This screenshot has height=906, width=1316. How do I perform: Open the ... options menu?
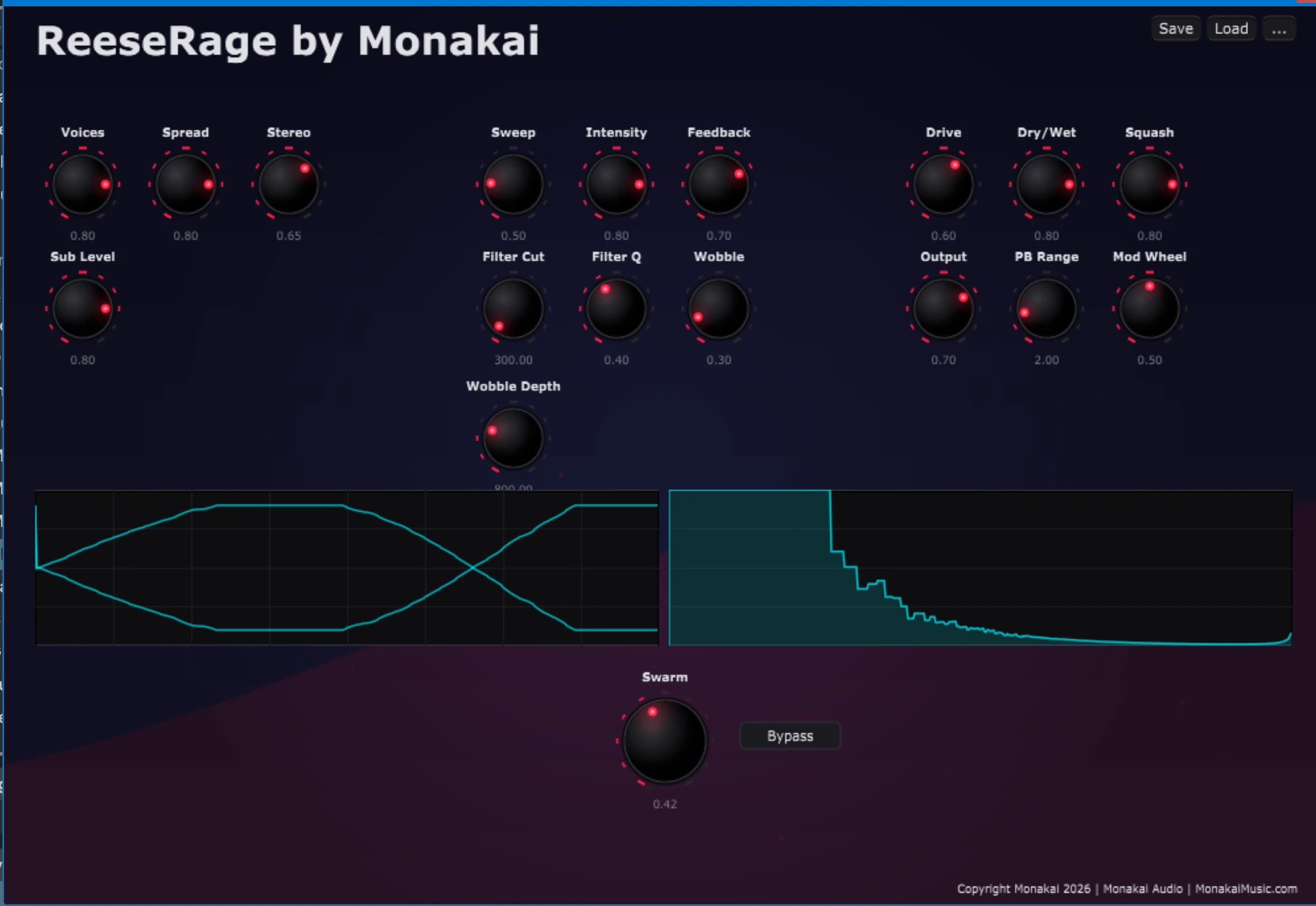pyautogui.click(x=1279, y=28)
